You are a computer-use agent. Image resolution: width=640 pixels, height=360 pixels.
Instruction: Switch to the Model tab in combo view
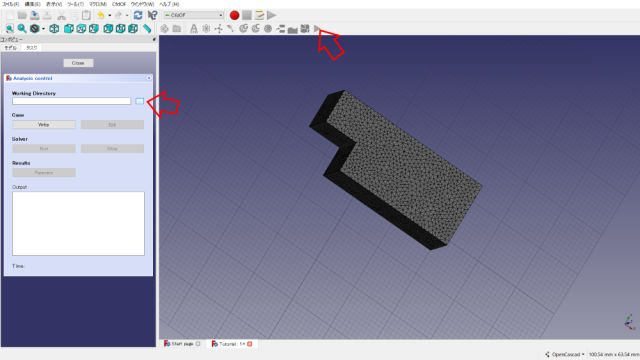tap(11, 48)
